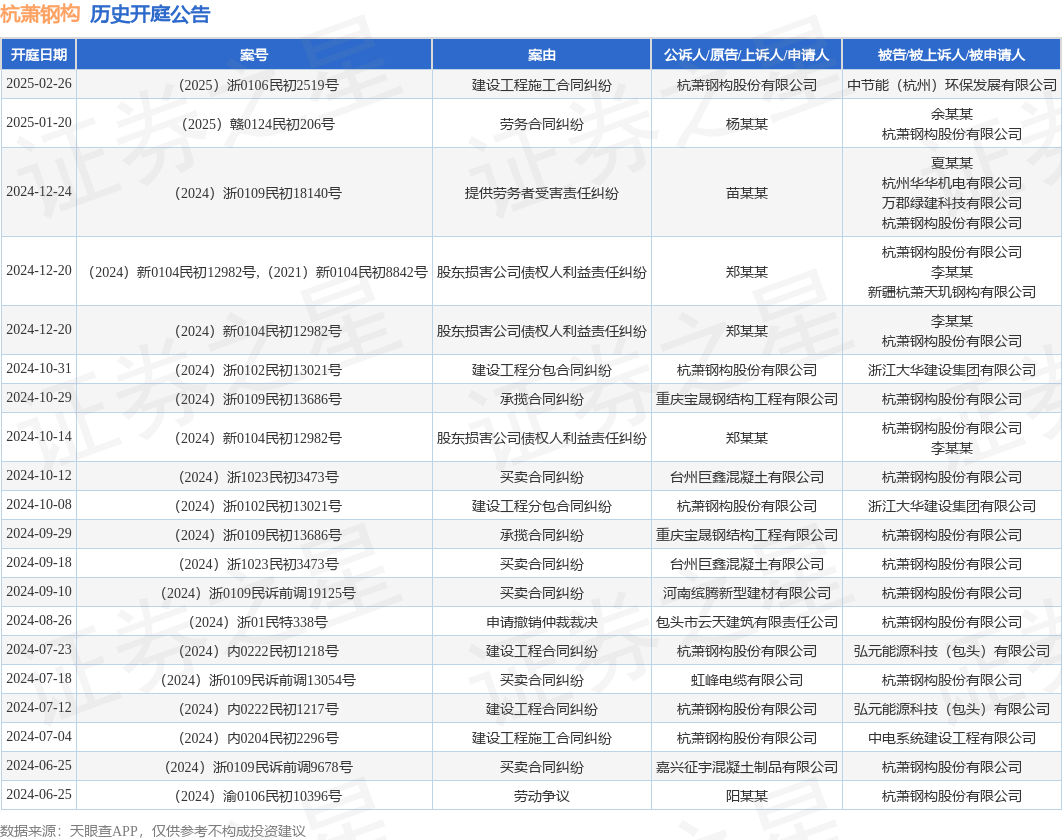Click defendant name "余某某"

point(952,114)
